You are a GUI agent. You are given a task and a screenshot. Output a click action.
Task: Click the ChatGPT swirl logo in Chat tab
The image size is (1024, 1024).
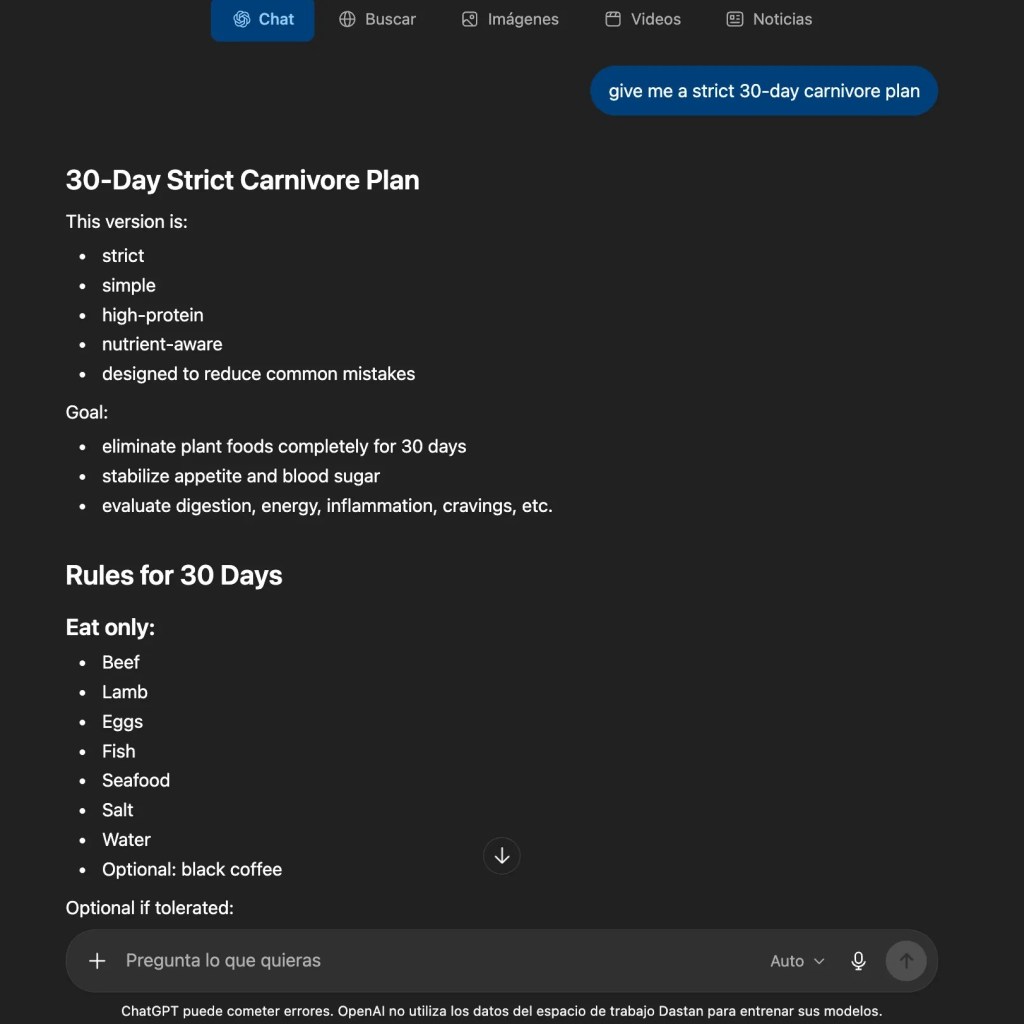(242, 20)
